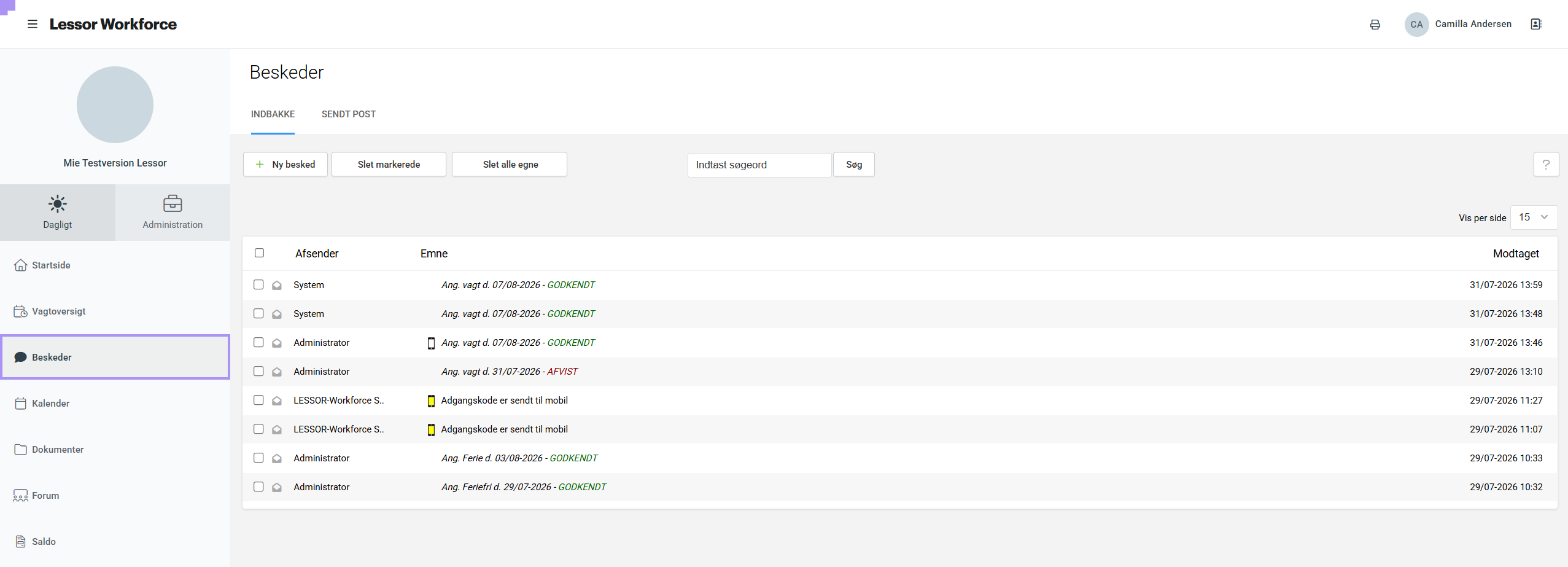The height and width of the screenshot is (567, 1568).
Task: Click the help question mark button
Action: click(x=1546, y=165)
